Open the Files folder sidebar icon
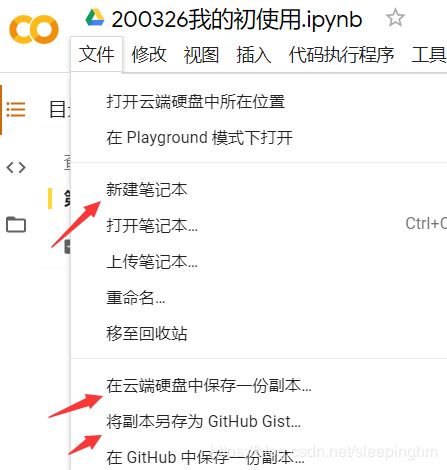 [16, 224]
